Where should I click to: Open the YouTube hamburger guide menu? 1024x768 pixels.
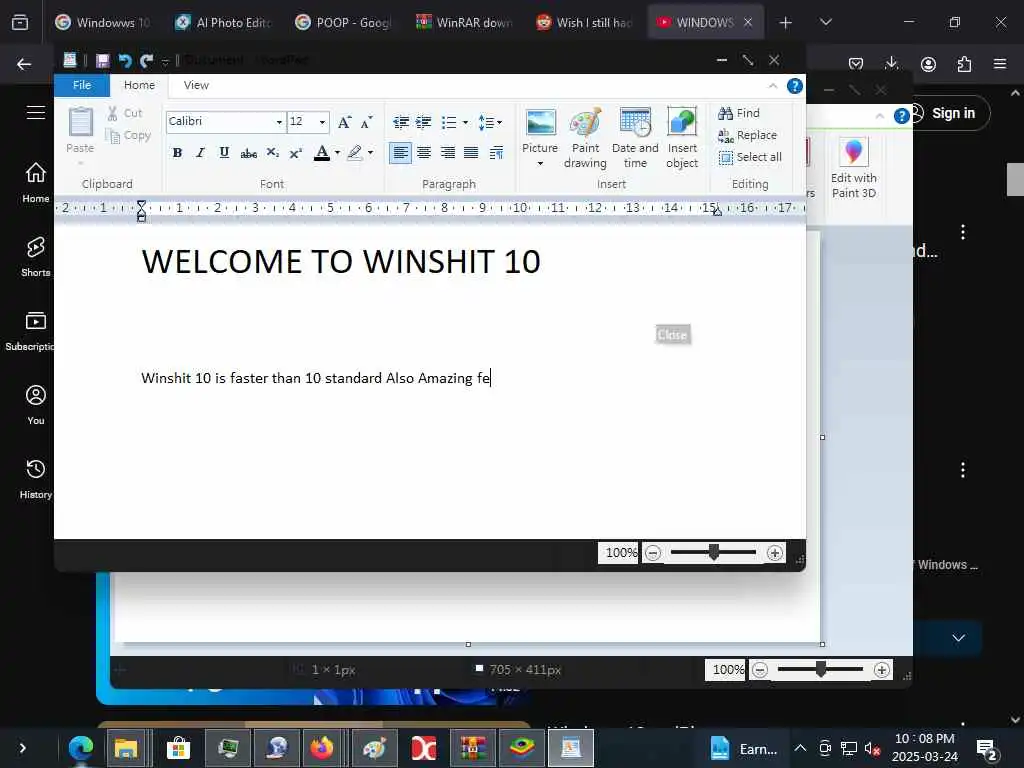tap(35, 112)
